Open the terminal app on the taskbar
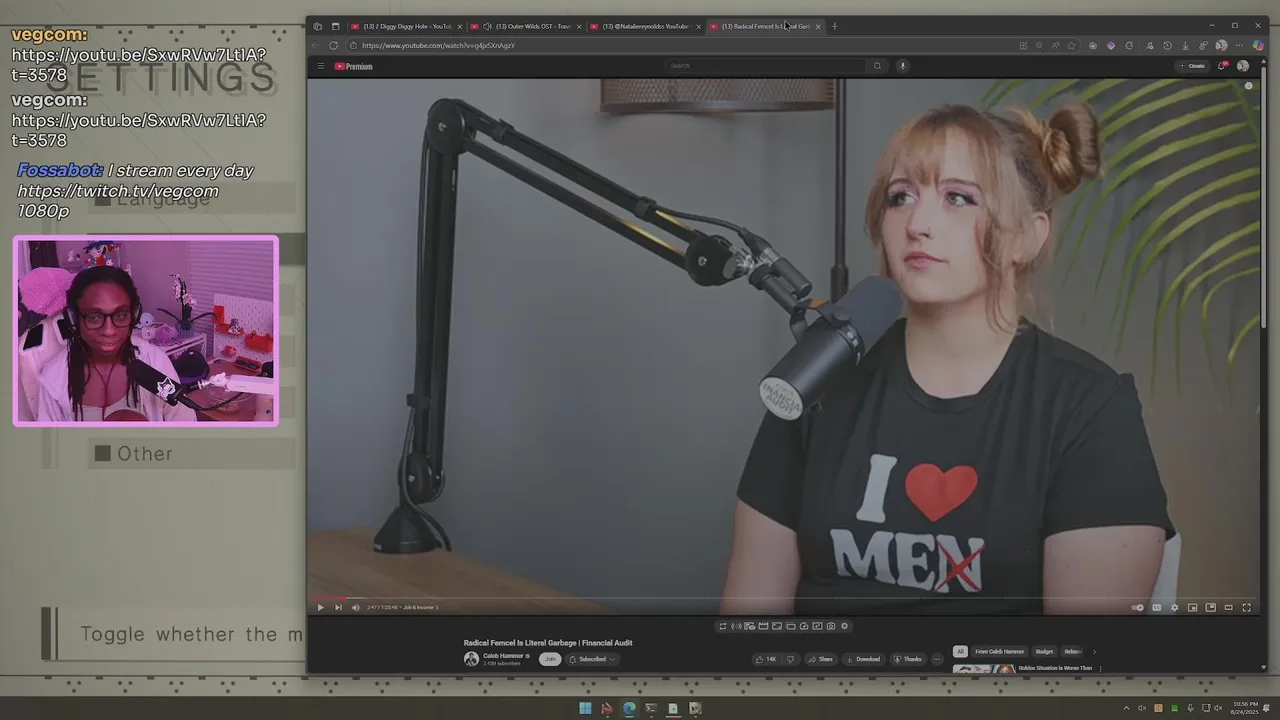 pyautogui.click(x=651, y=708)
